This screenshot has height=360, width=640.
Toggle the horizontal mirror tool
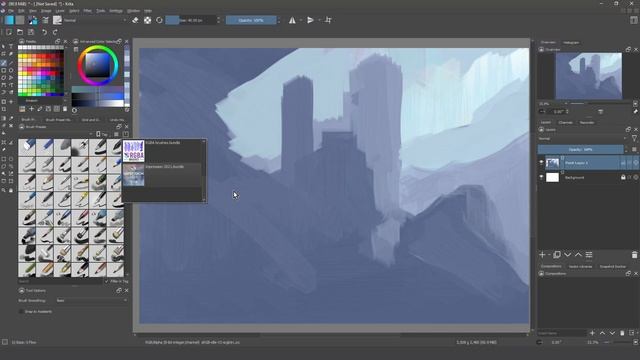pos(292,20)
